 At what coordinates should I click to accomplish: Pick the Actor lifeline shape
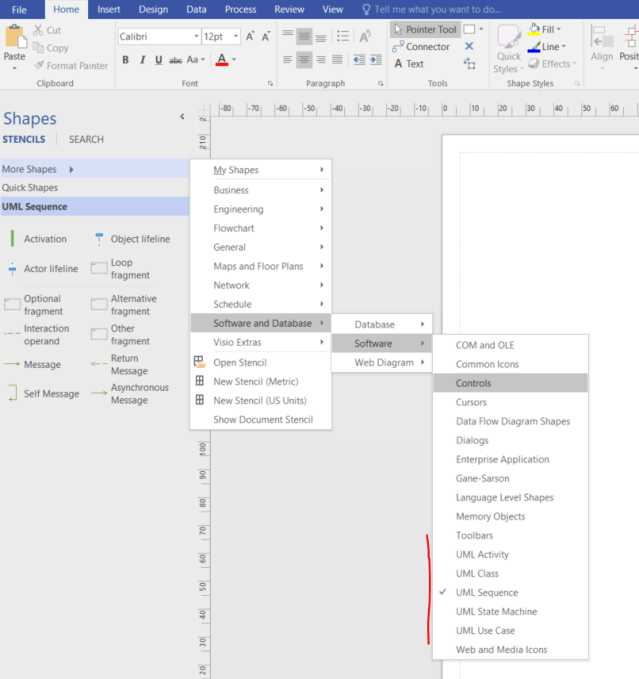coord(49,269)
